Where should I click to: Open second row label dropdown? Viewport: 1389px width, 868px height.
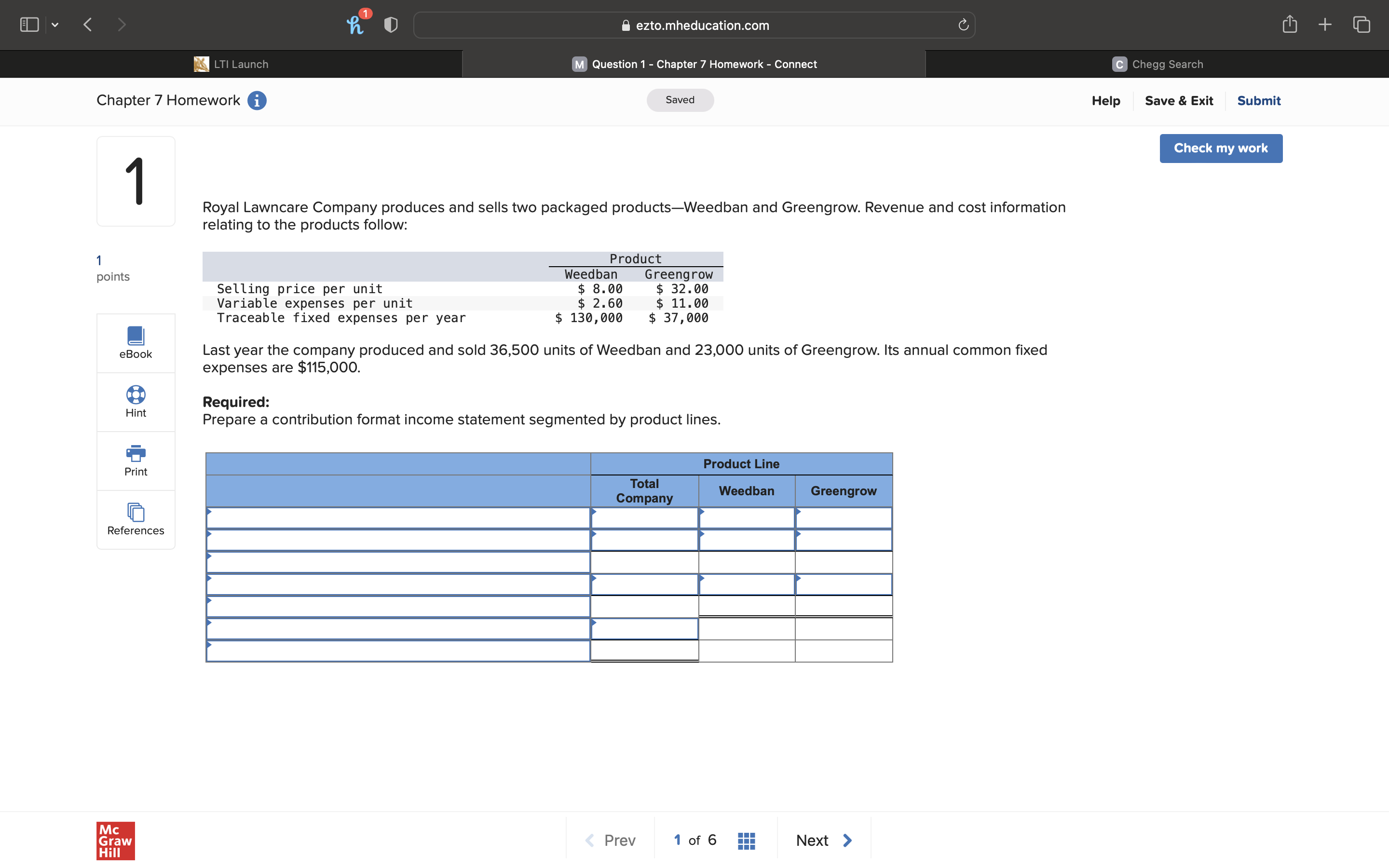(x=398, y=540)
